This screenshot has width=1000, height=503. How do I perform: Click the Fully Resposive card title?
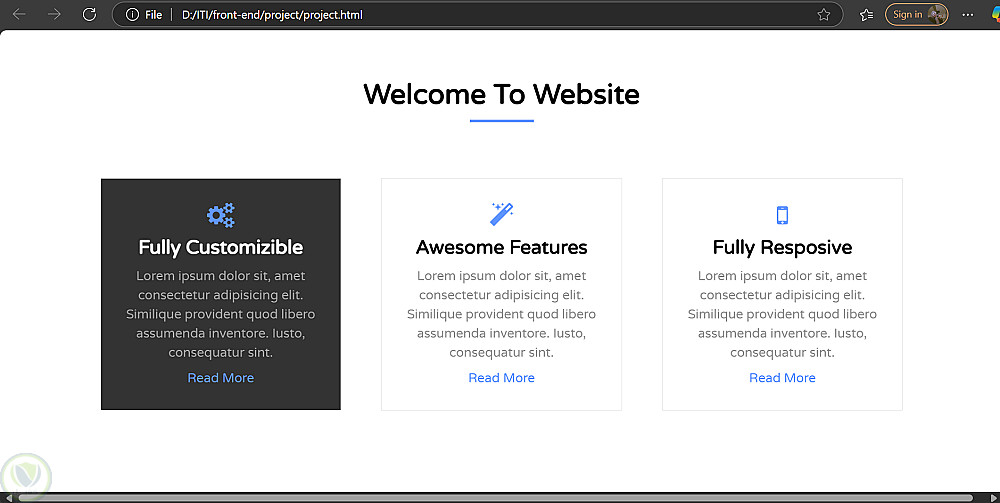tap(783, 247)
